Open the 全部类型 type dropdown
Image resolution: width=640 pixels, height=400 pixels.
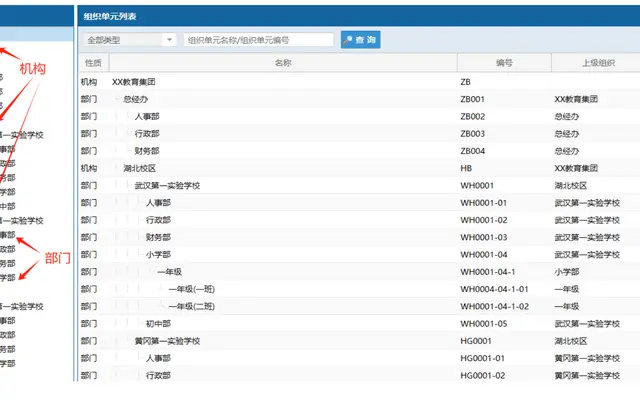tap(129, 40)
